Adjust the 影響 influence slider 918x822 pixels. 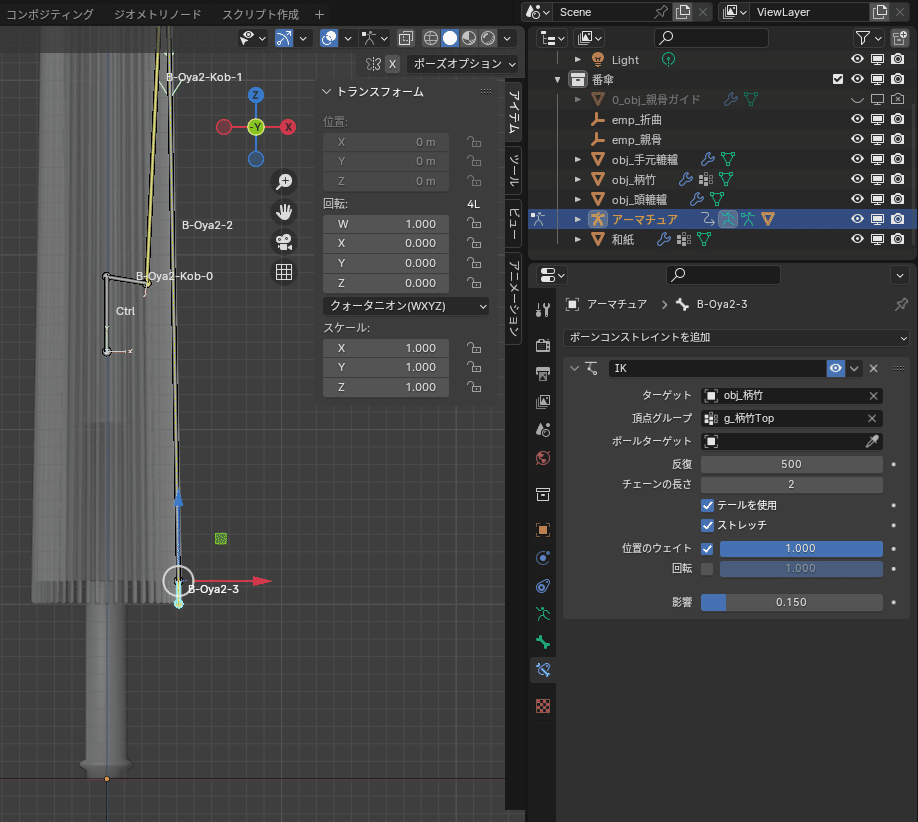[791, 602]
